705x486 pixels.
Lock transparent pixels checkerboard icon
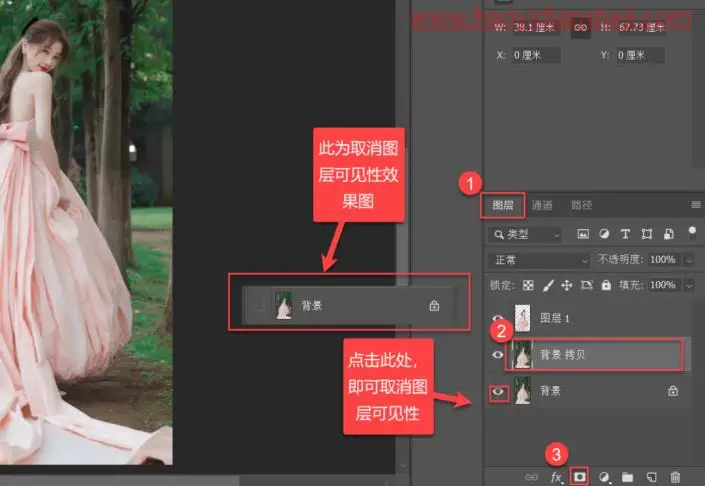point(528,285)
